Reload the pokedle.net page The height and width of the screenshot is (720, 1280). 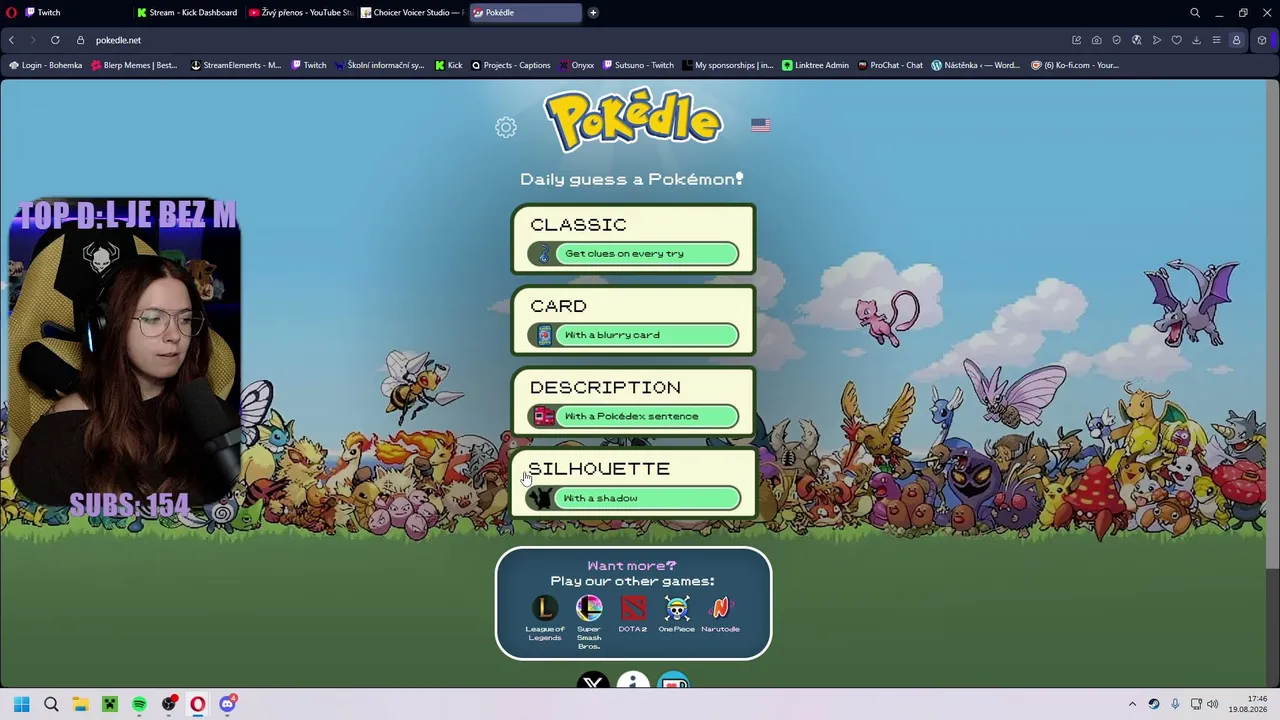[55, 40]
